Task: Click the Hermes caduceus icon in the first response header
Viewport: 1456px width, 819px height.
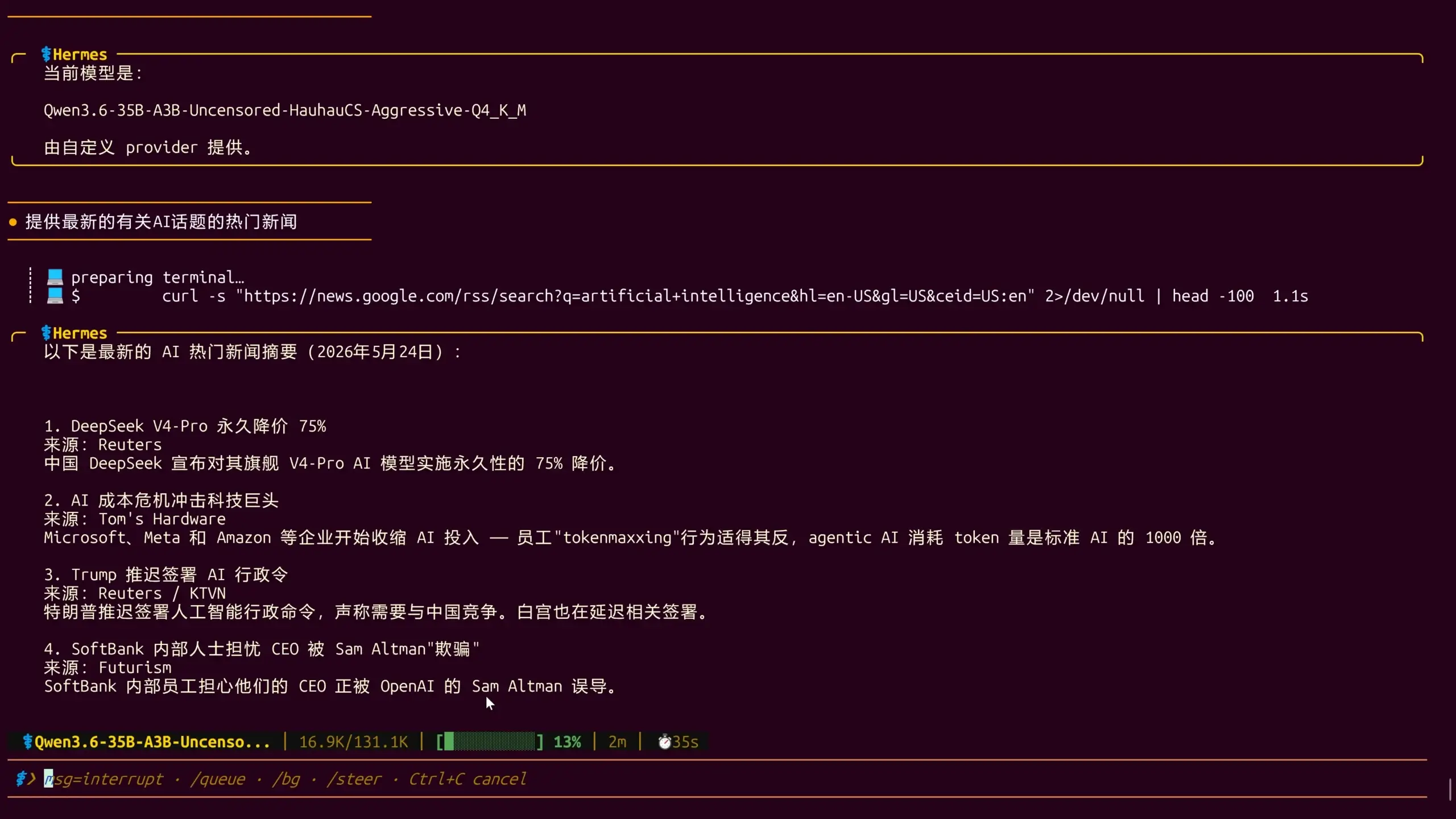Action: click(x=47, y=54)
